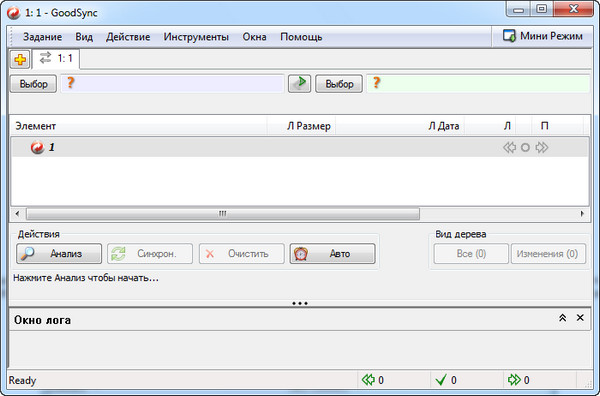
Task: Click the right-arrow counter in status bar
Action: [518, 380]
